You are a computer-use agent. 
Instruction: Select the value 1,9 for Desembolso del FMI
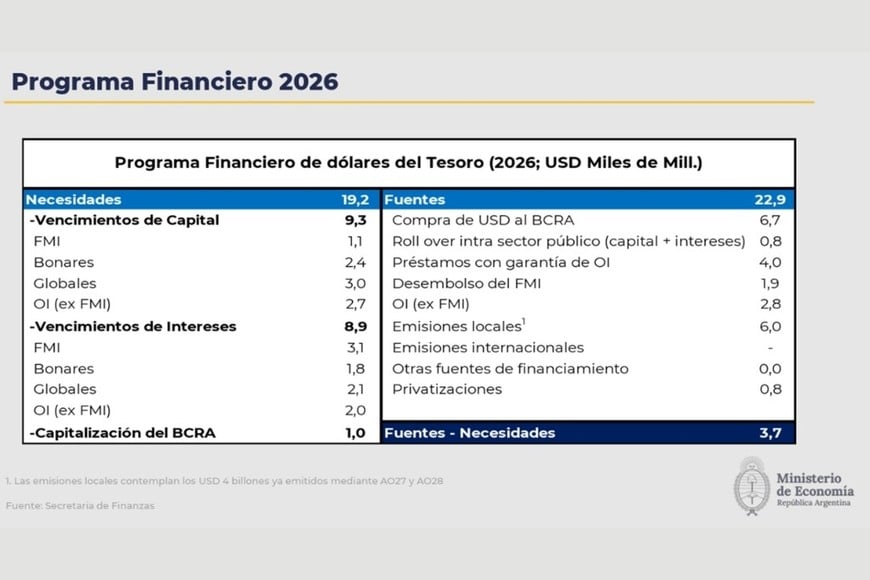pos(770,284)
